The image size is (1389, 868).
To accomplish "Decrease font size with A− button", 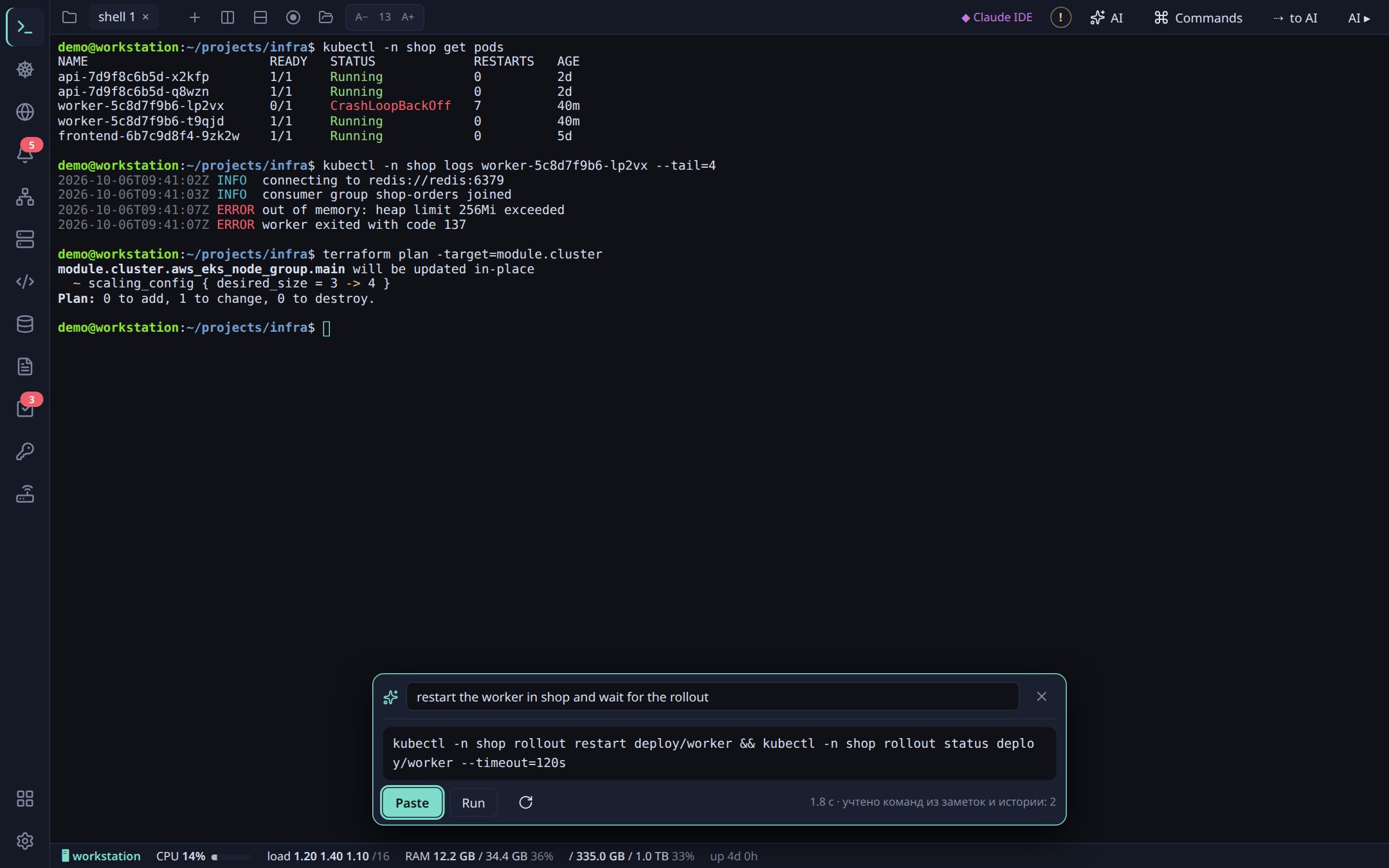I will 361,17.
